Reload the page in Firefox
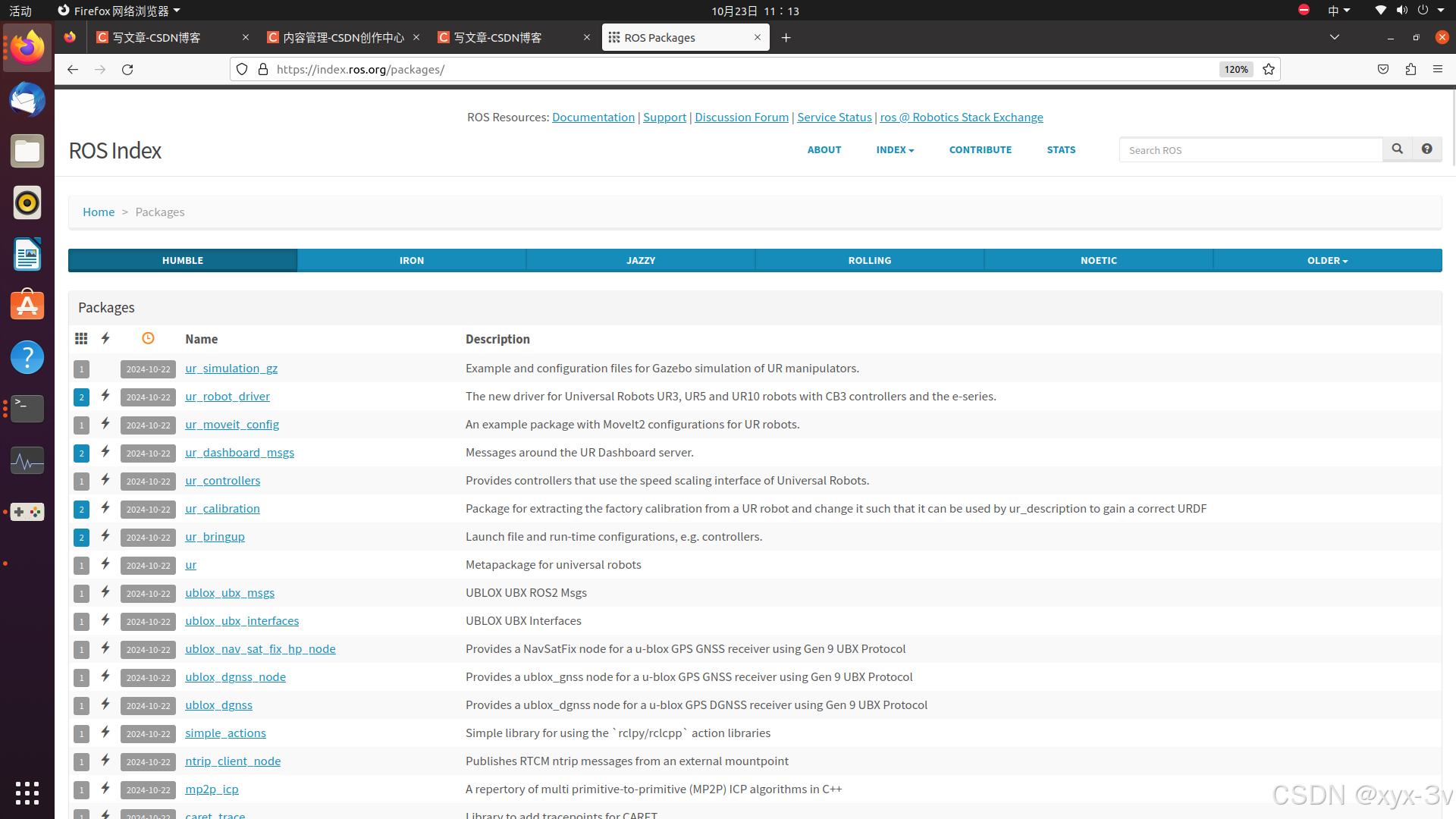The image size is (1456, 819). point(127,69)
